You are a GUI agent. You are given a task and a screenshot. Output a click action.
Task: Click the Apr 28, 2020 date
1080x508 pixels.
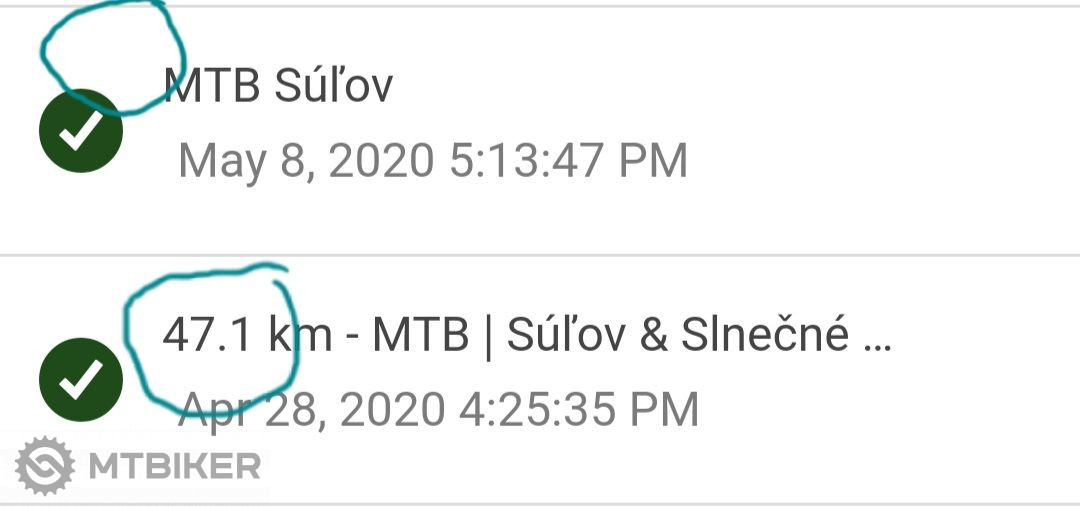[x=312, y=410]
